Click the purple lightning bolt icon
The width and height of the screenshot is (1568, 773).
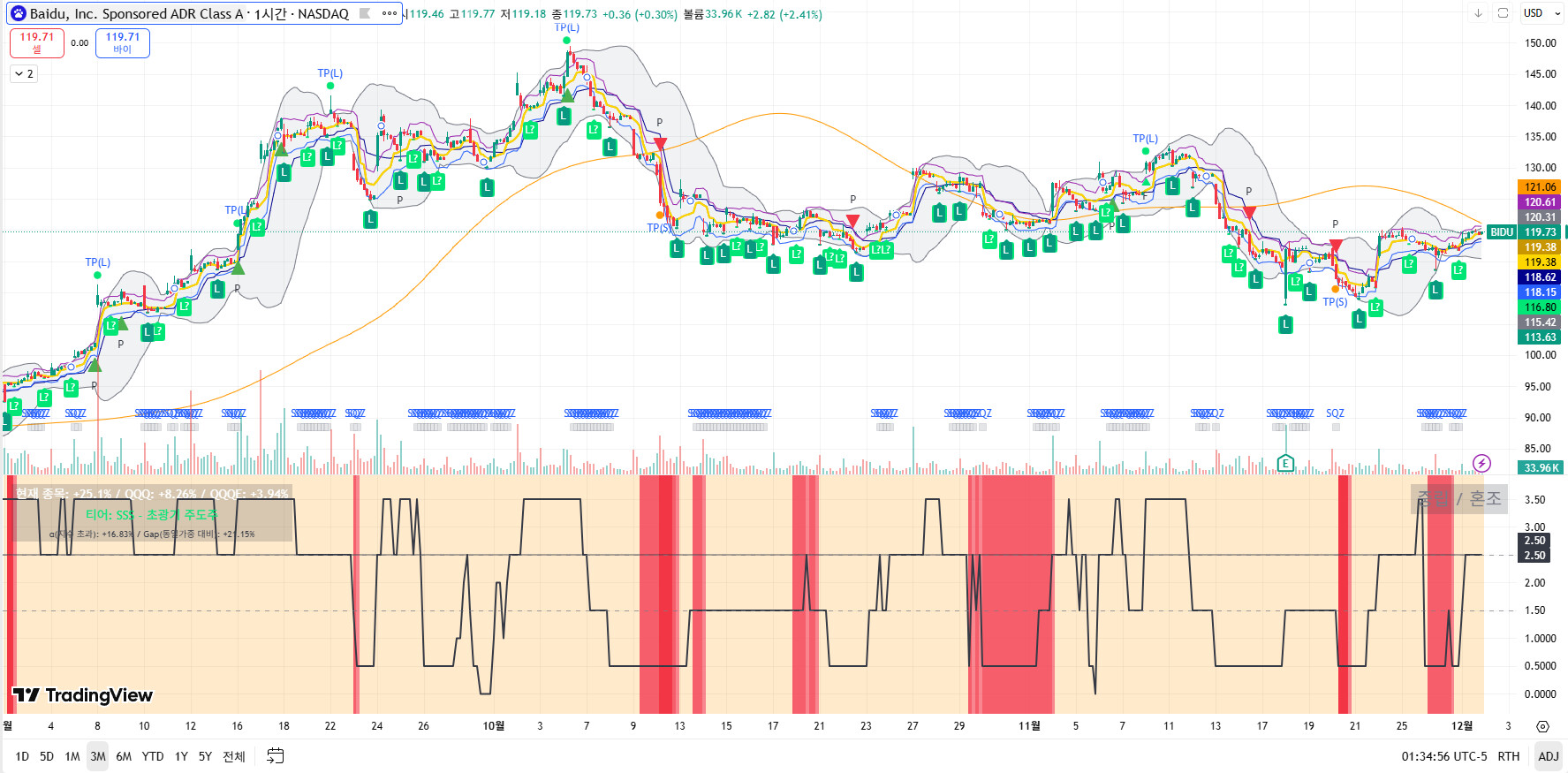click(1482, 463)
